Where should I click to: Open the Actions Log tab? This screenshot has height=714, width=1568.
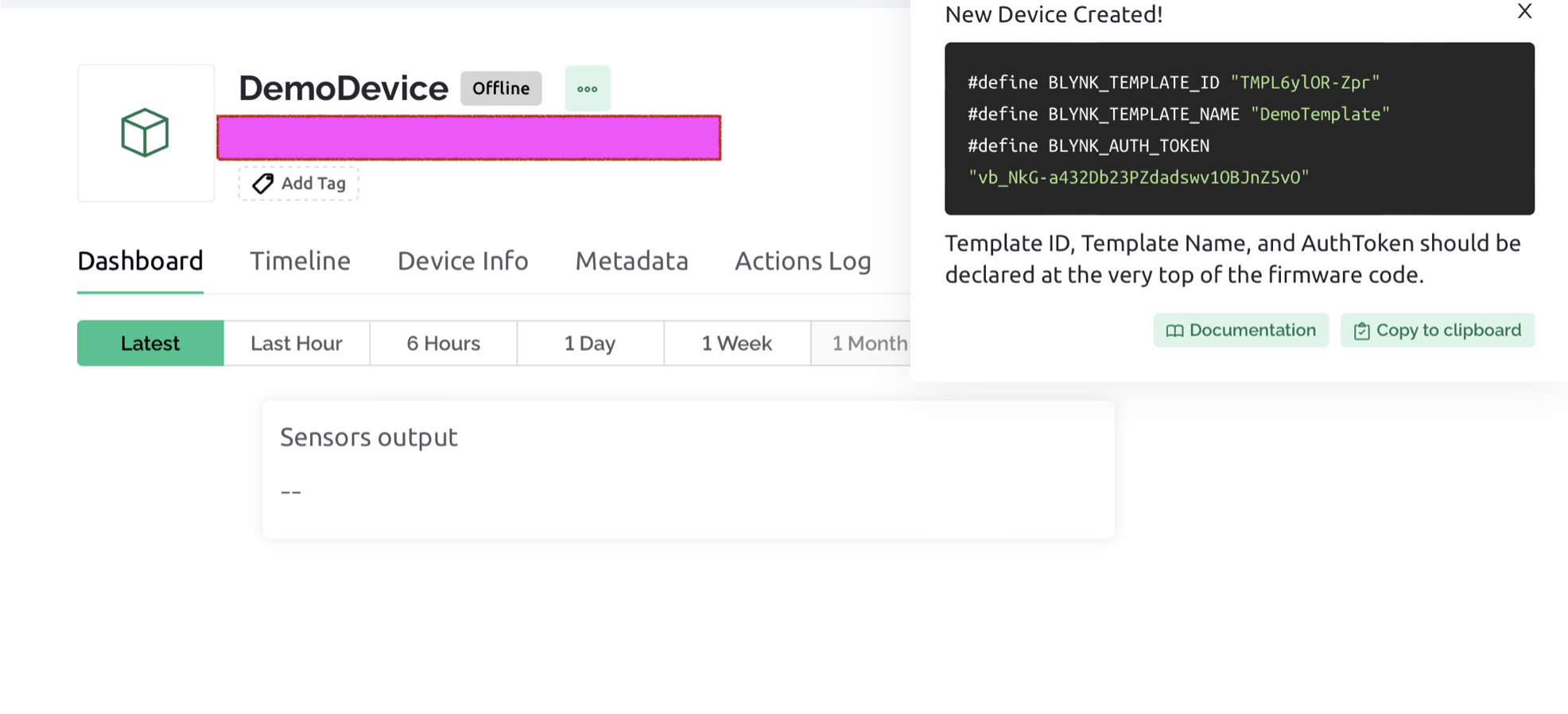pyautogui.click(x=803, y=261)
